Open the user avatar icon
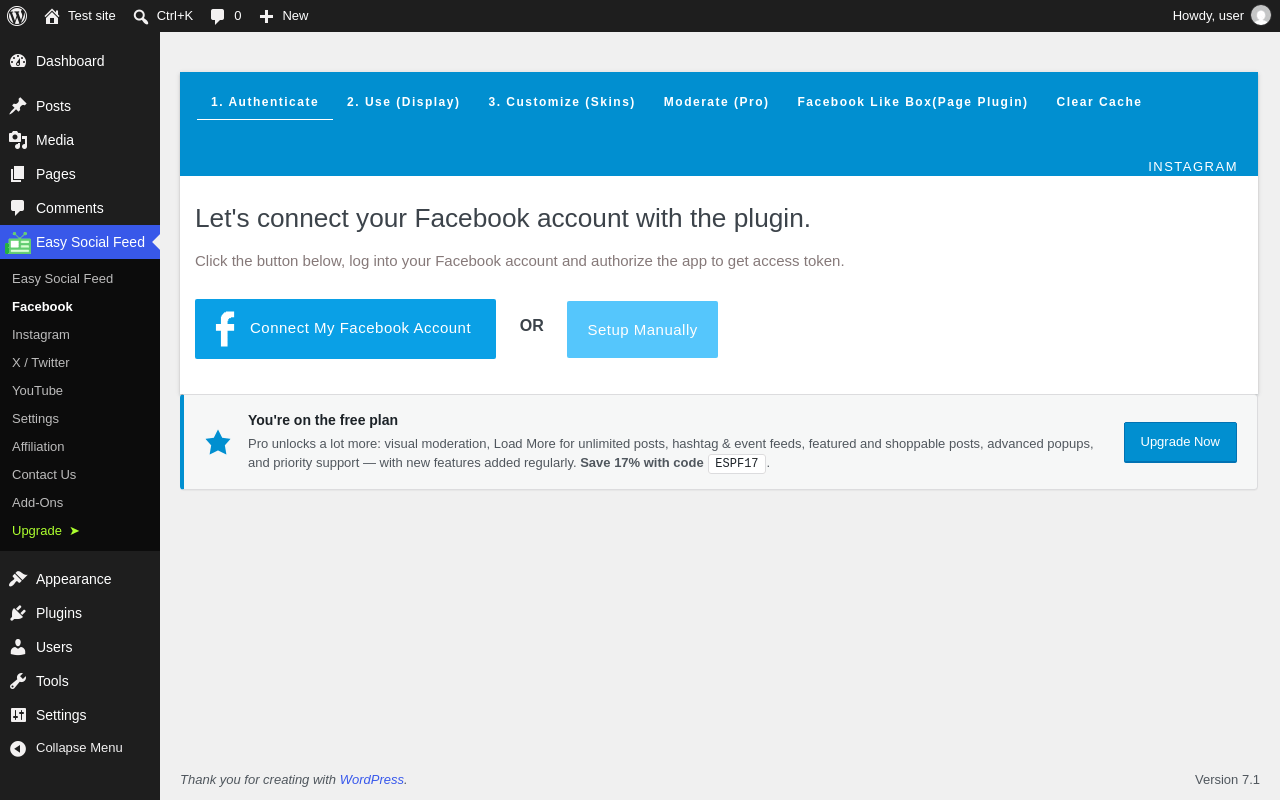This screenshot has height=800, width=1280. pos(1261,16)
